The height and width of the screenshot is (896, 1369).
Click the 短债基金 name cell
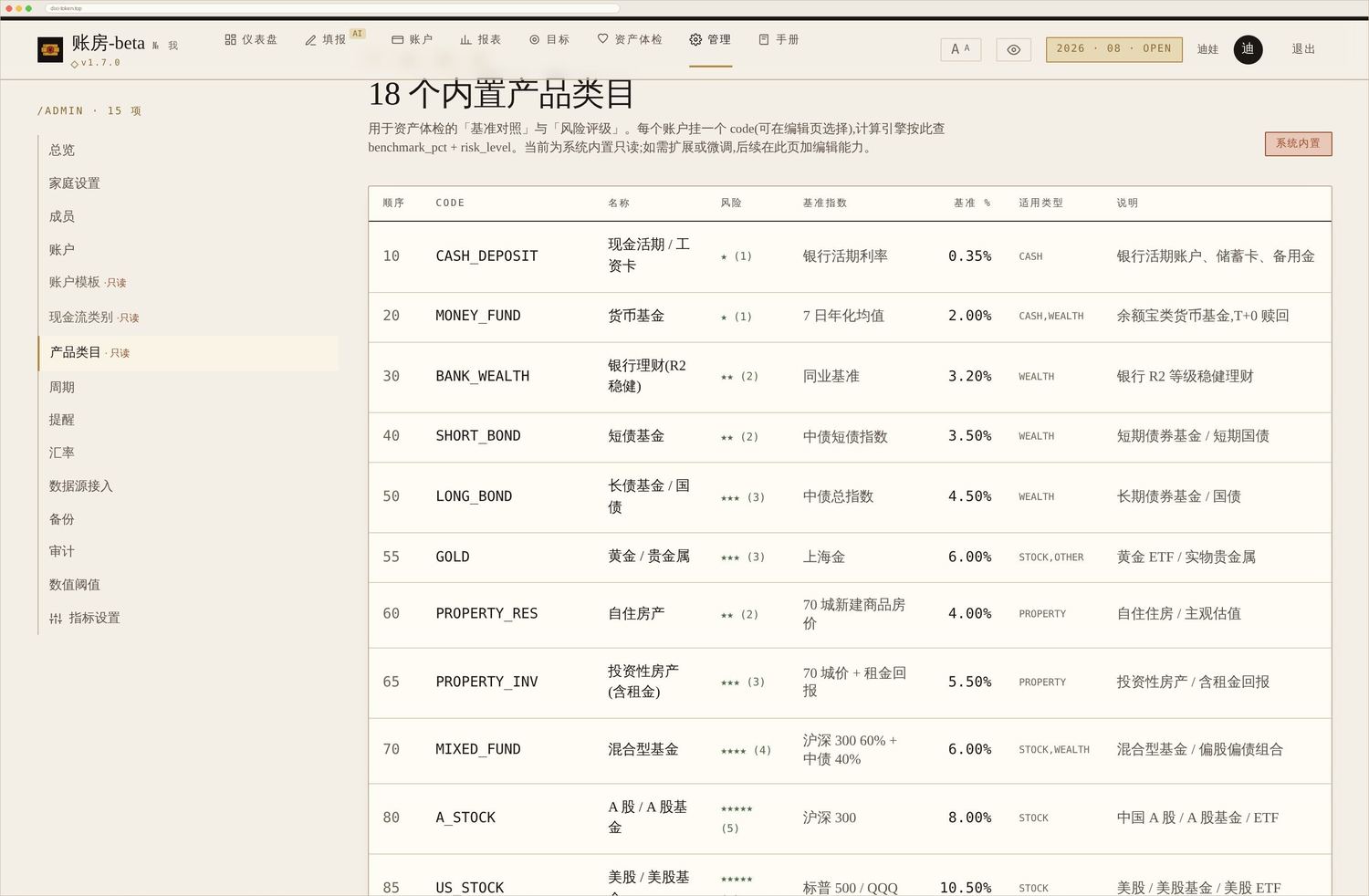point(636,436)
